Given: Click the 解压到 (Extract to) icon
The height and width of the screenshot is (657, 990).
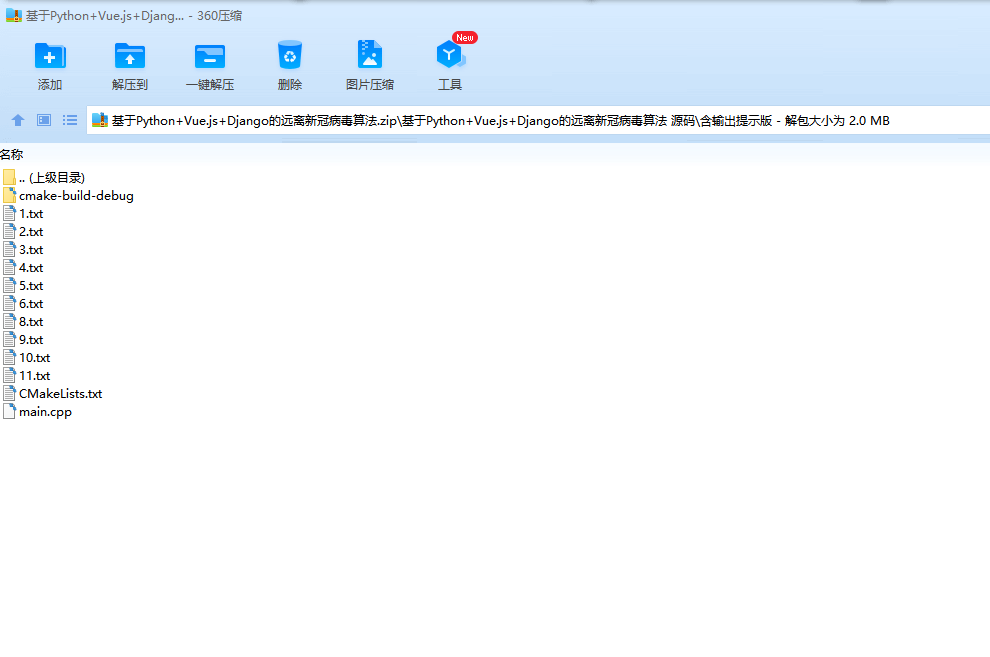Looking at the screenshot, I should coord(129,56).
